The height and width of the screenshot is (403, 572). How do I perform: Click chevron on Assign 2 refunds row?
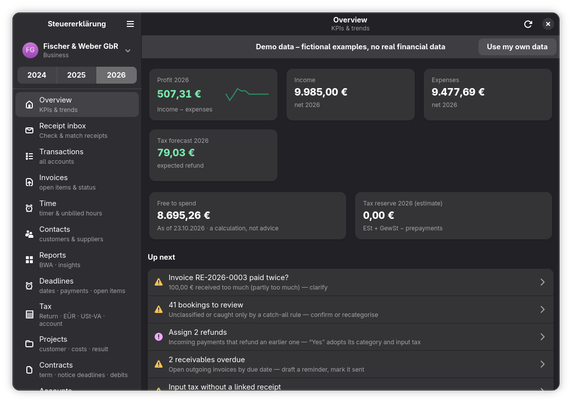tap(542, 337)
